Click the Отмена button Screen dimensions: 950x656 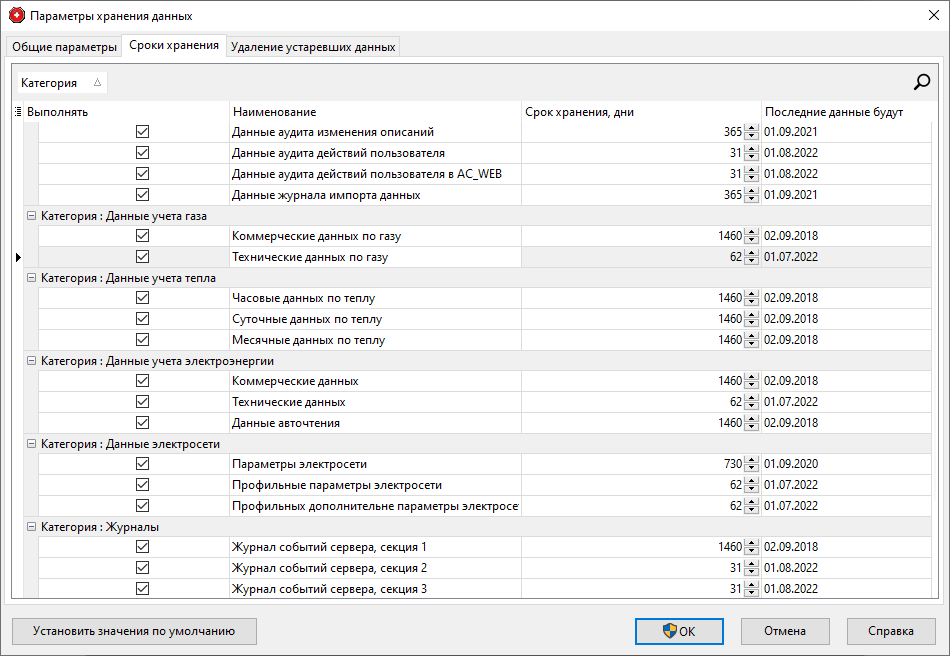(x=785, y=631)
